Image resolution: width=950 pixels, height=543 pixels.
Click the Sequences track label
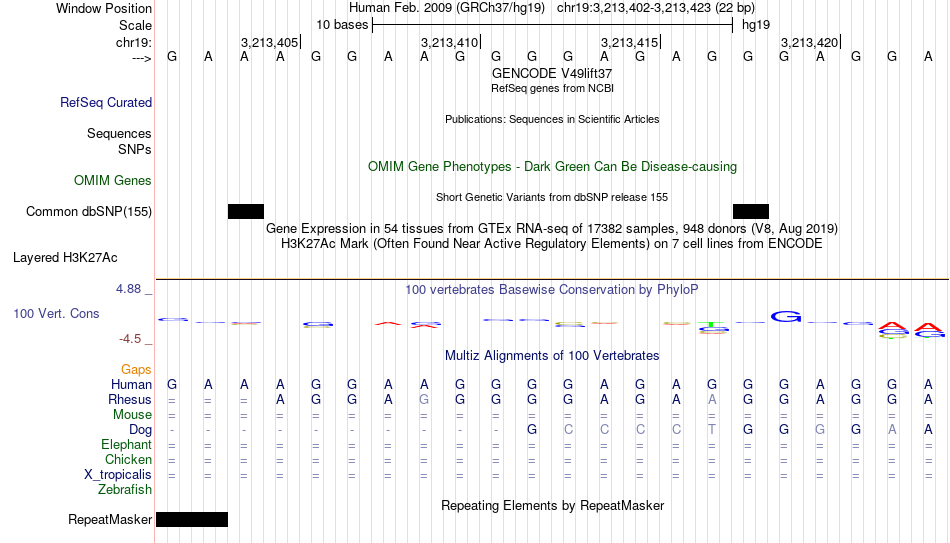119,133
